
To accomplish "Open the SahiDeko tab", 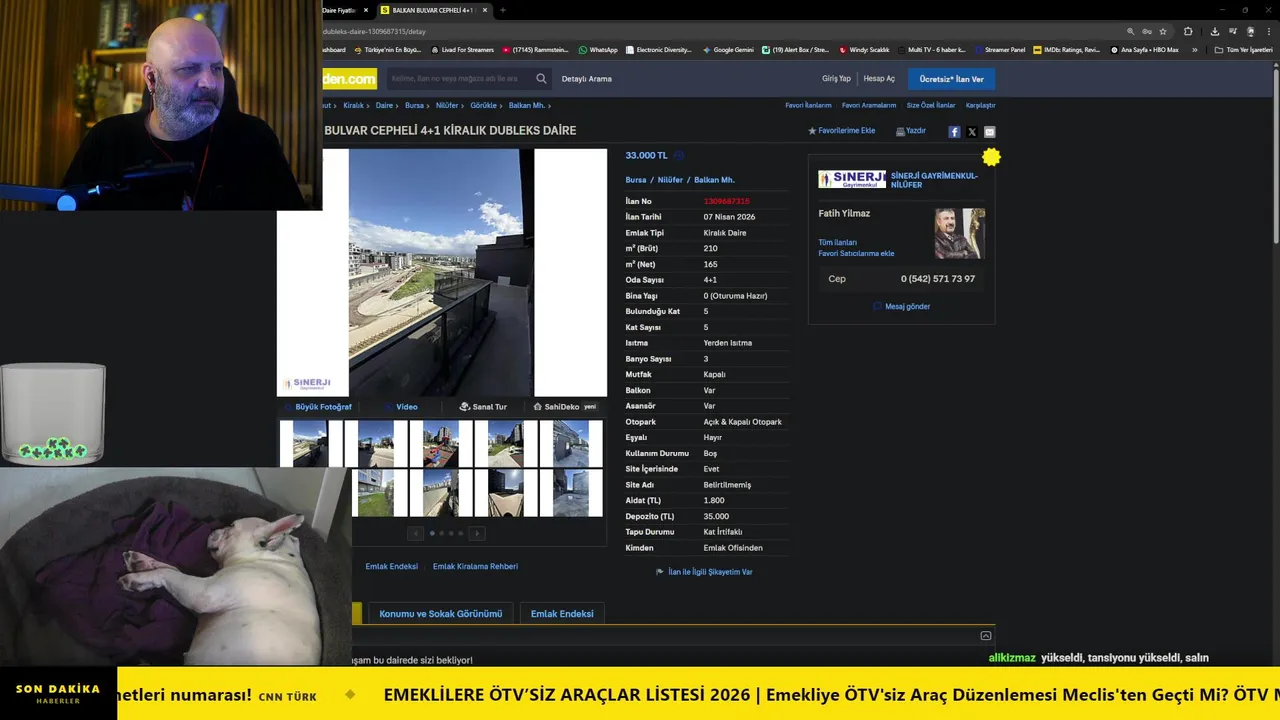I will click(564, 407).
